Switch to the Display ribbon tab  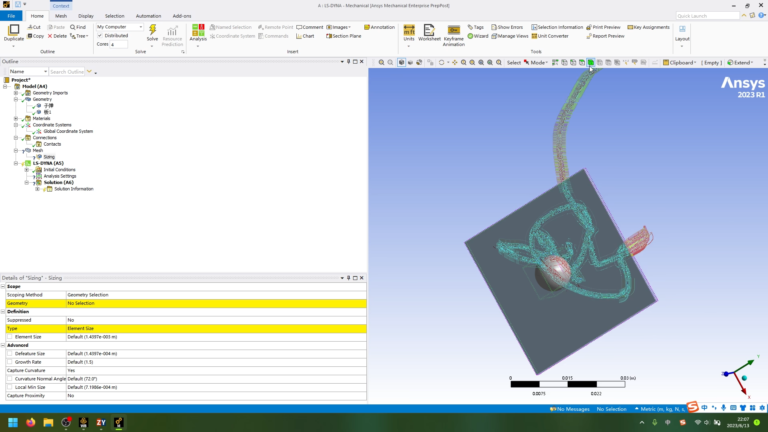pos(86,16)
